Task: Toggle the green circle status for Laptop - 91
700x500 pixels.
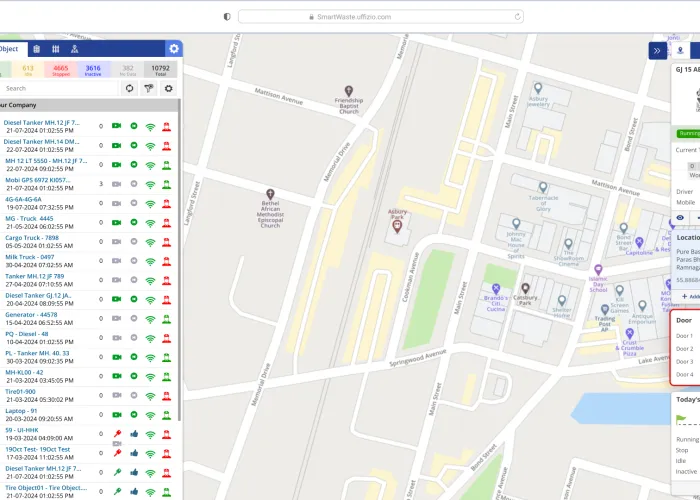Action: coord(133,414)
